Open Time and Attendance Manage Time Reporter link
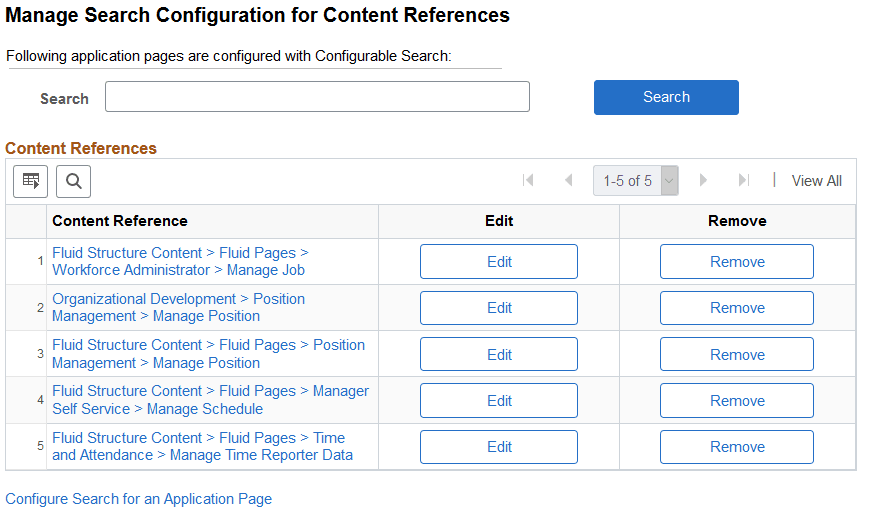The height and width of the screenshot is (520, 869). (202, 447)
